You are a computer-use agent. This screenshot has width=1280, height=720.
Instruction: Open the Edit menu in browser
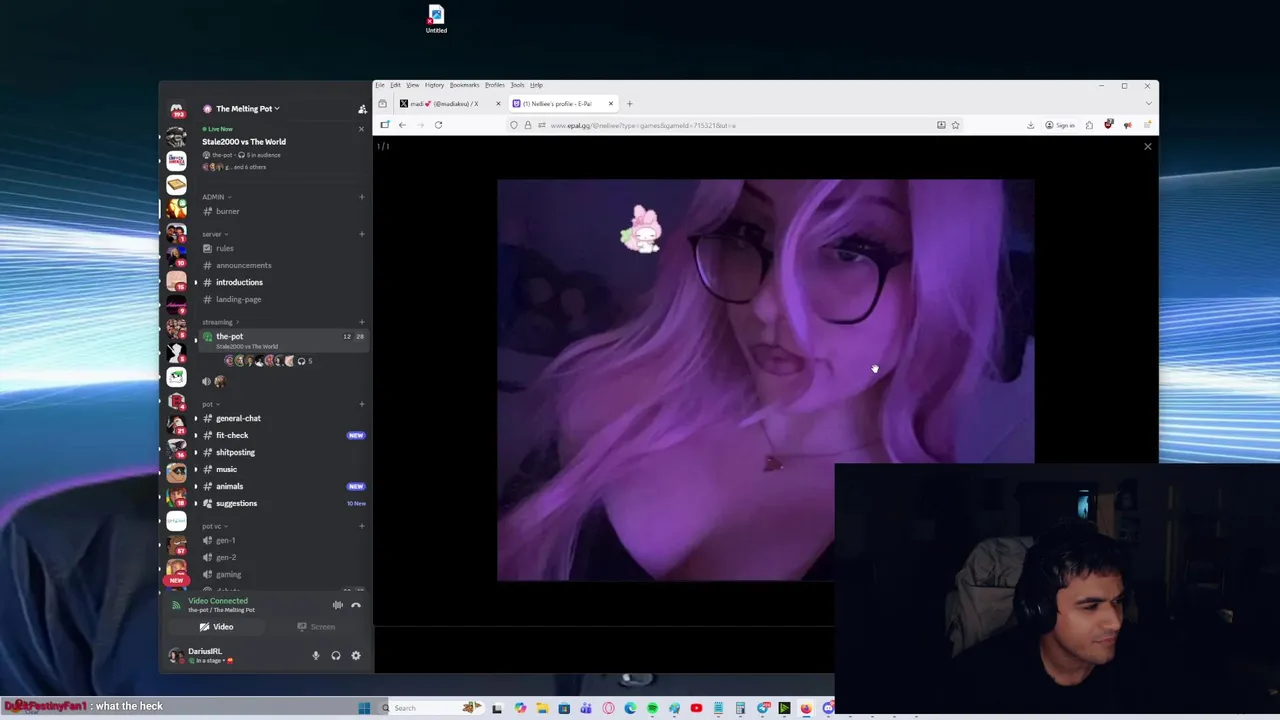click(395, 85)
